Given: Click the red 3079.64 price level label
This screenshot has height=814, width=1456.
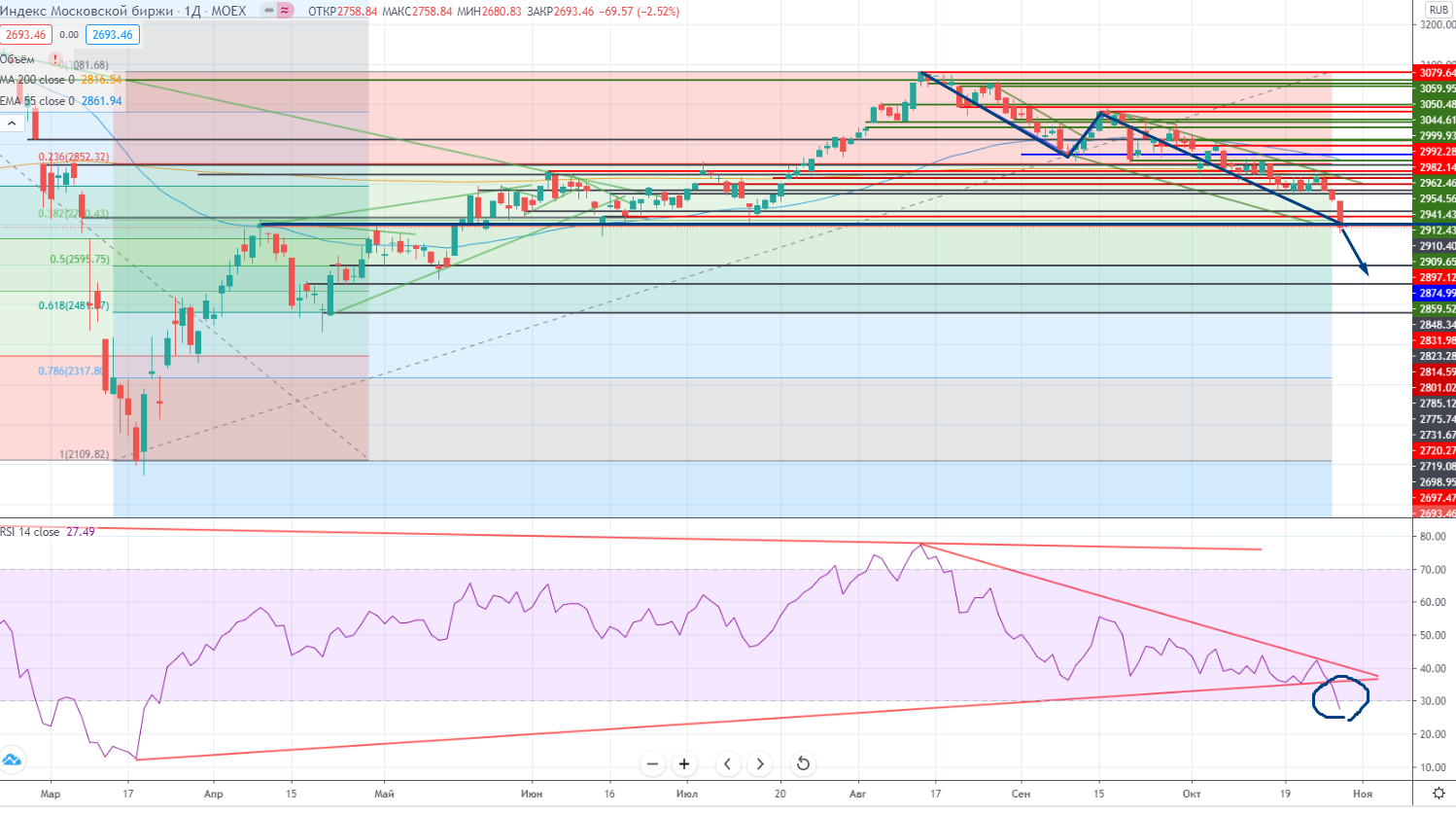Looking at the screenshot, I should pos(1436,73).
